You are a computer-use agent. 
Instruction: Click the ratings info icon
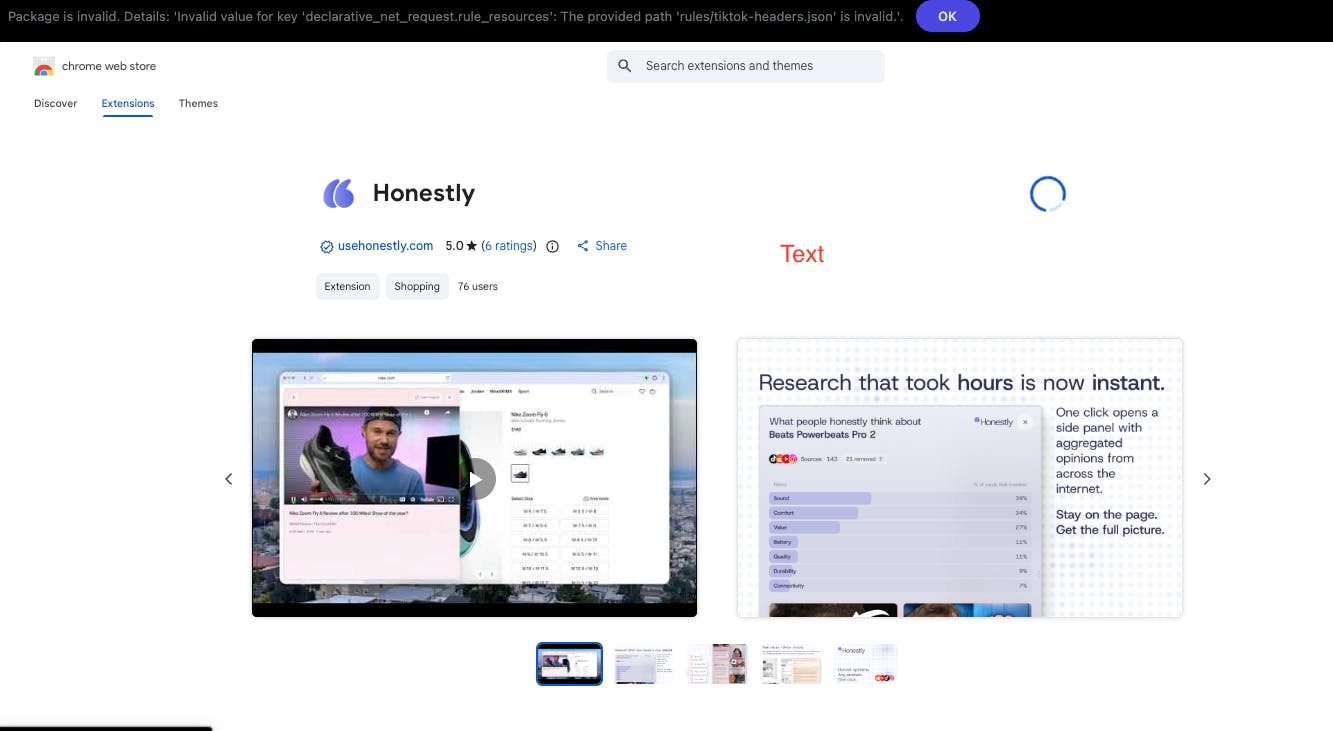coord(552,246)
